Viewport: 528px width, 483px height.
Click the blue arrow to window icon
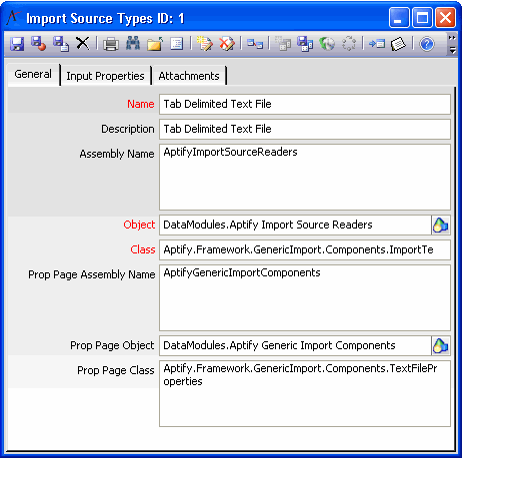pyautogui.click(x=377, y=44)
